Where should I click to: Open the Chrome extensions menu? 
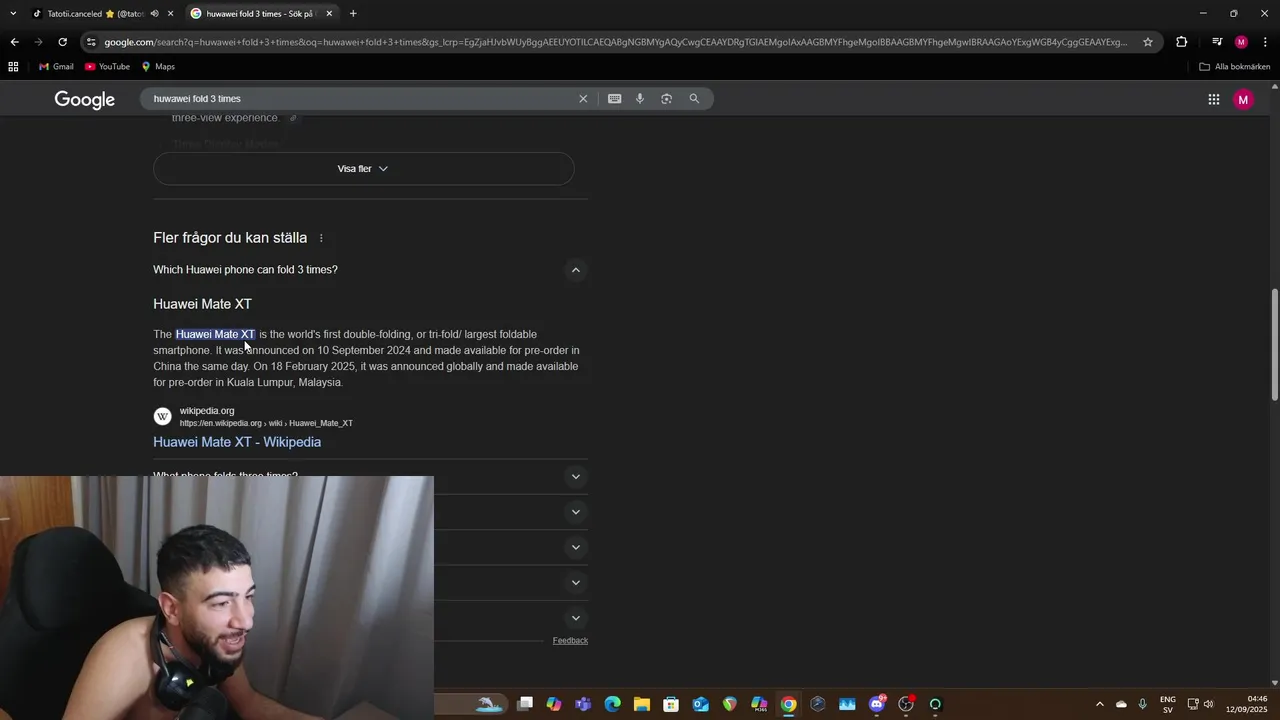pos(1181,42)
